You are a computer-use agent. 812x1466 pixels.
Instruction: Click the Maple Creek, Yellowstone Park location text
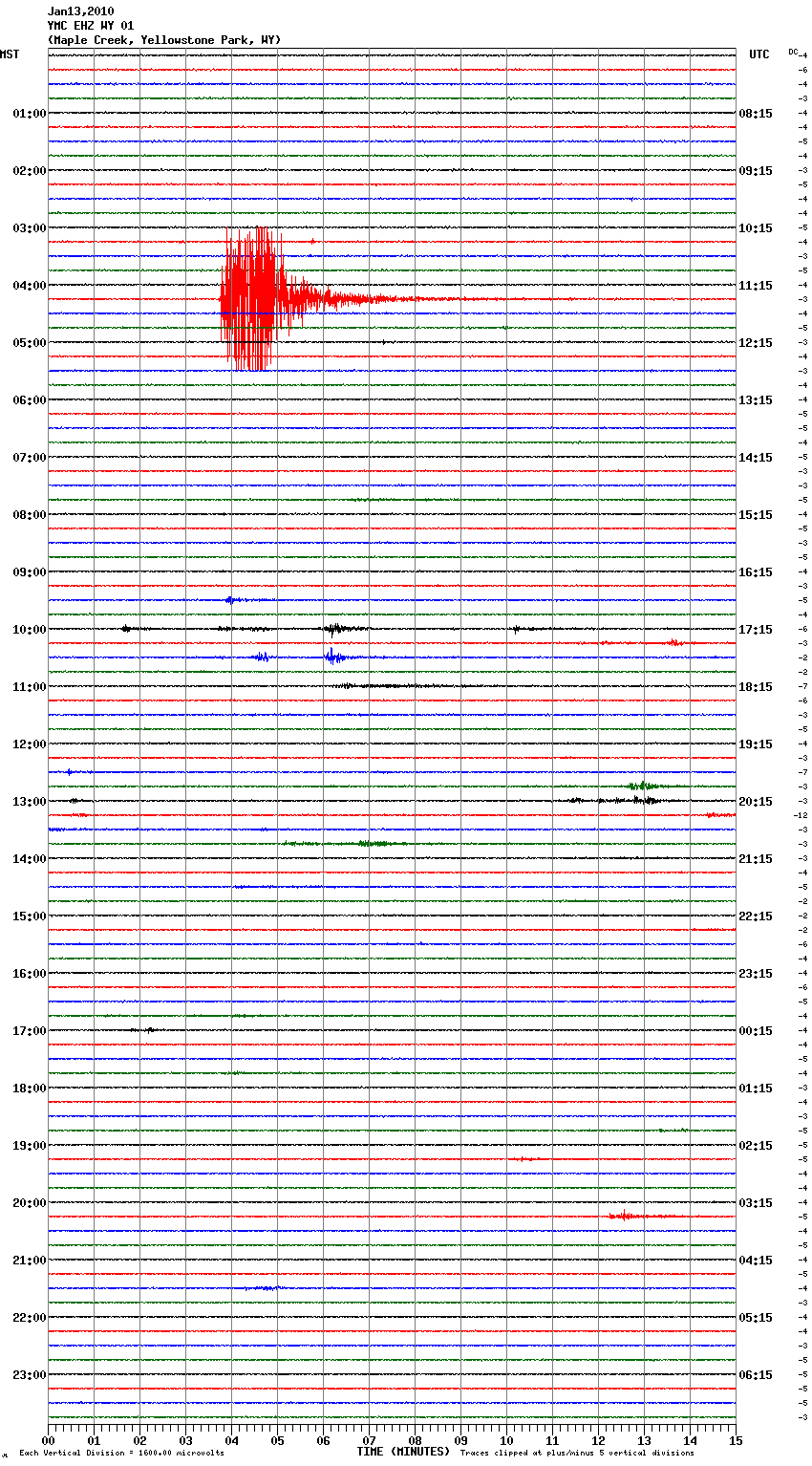point(164,40)
